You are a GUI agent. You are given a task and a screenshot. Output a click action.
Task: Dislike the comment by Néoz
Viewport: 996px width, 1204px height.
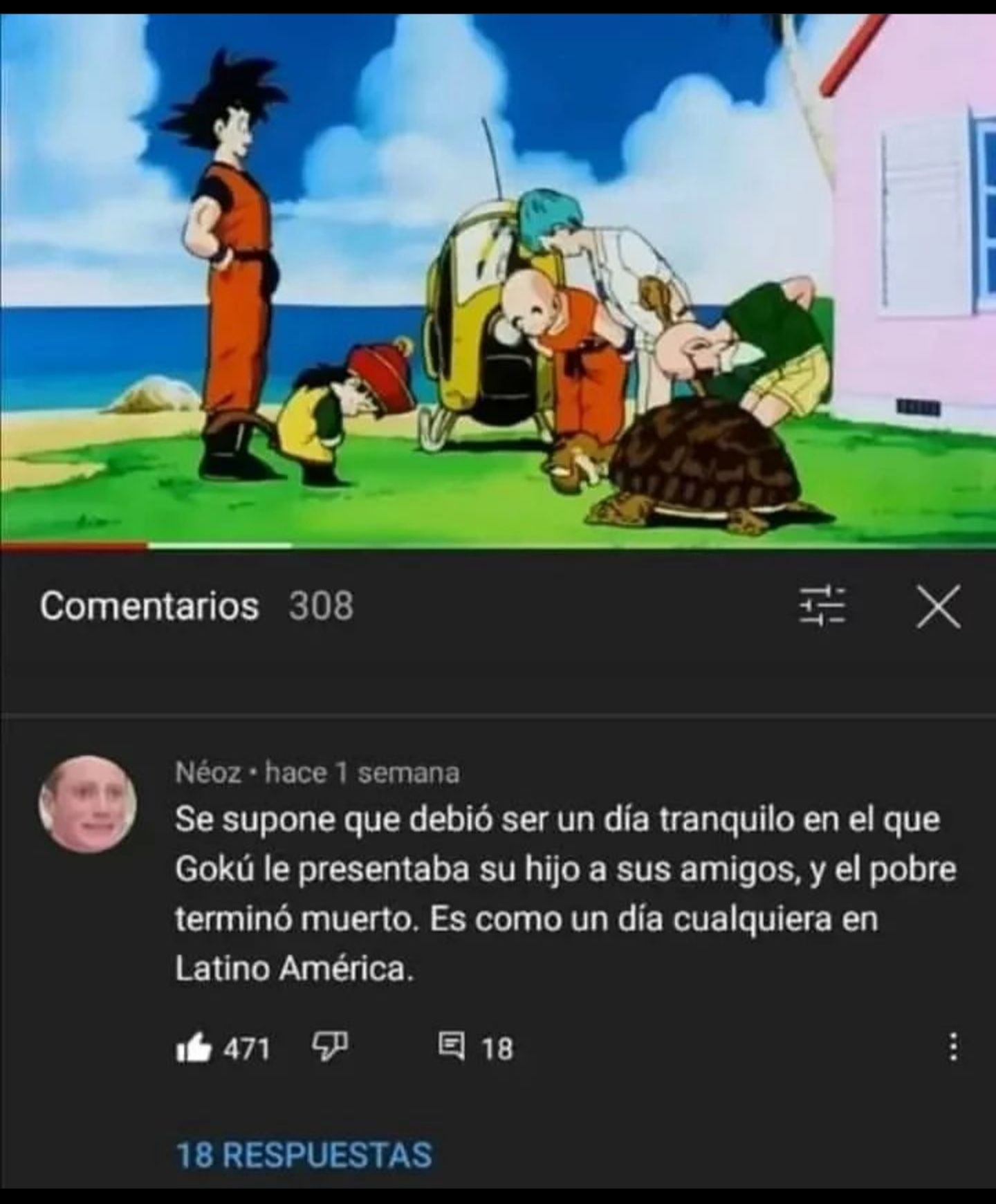pos(330,1048)
